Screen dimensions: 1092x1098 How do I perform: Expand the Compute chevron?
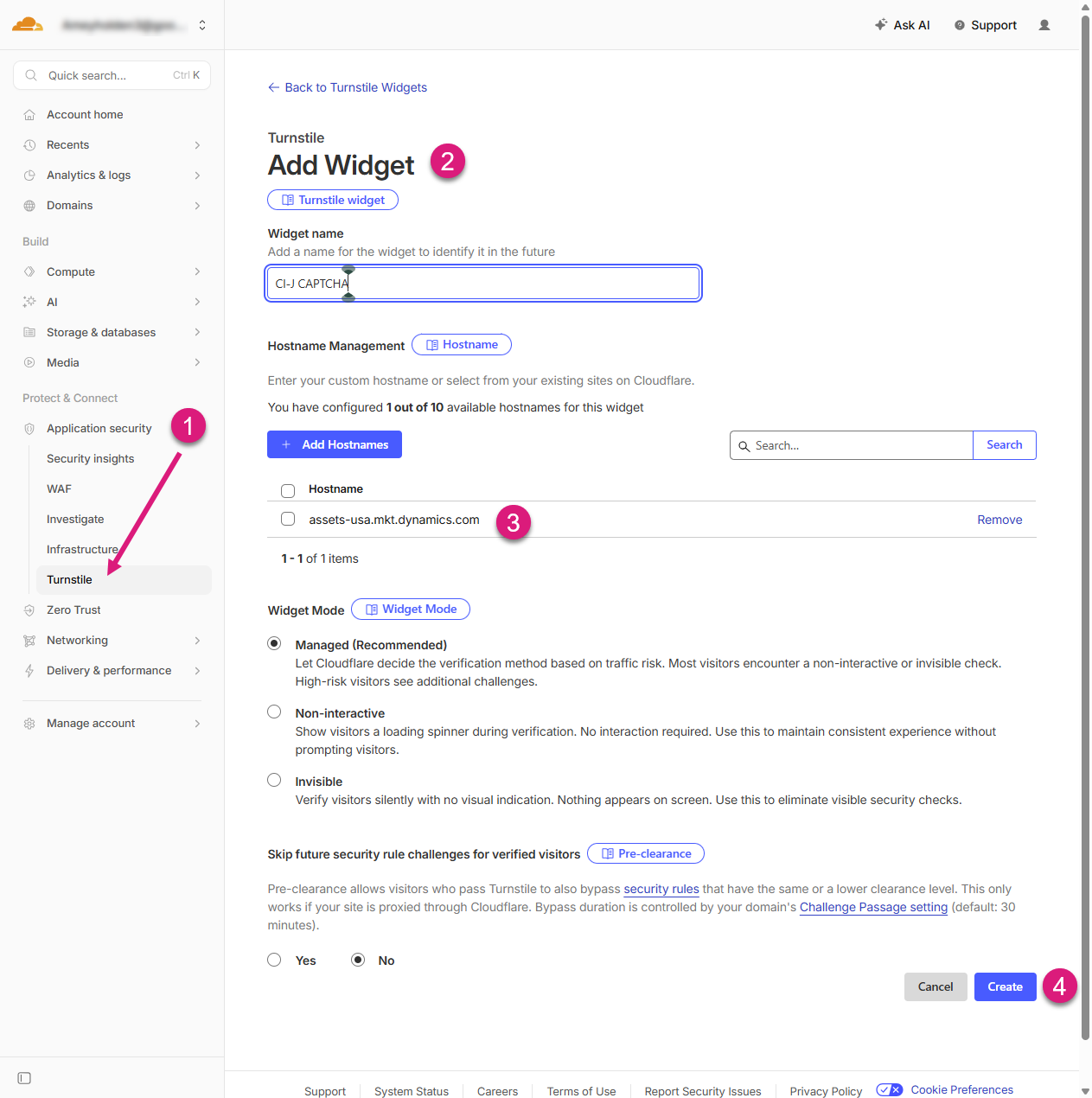[197, 271]
